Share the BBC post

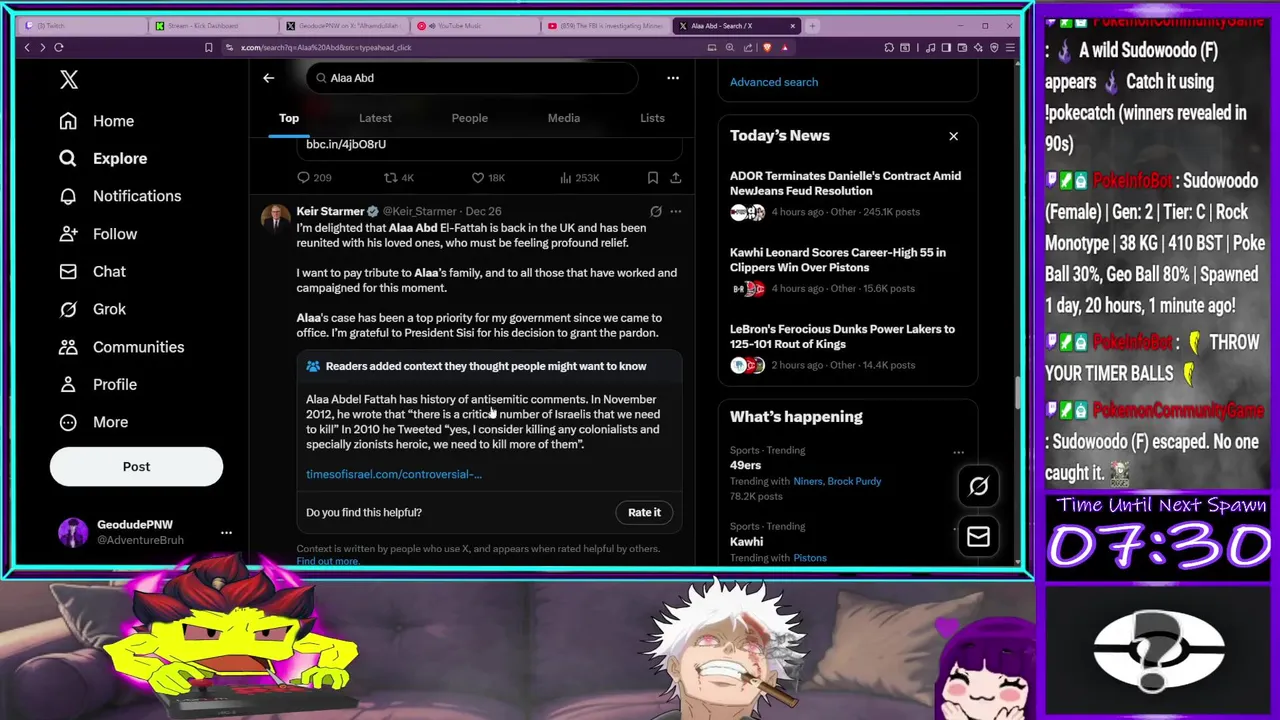click(676, 178)
